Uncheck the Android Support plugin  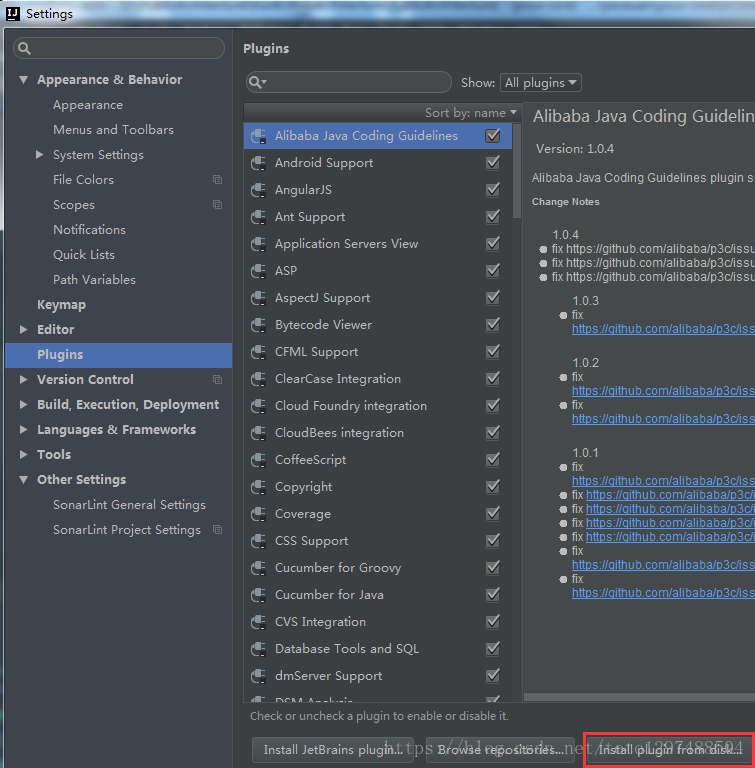click(x=493, y=163)
